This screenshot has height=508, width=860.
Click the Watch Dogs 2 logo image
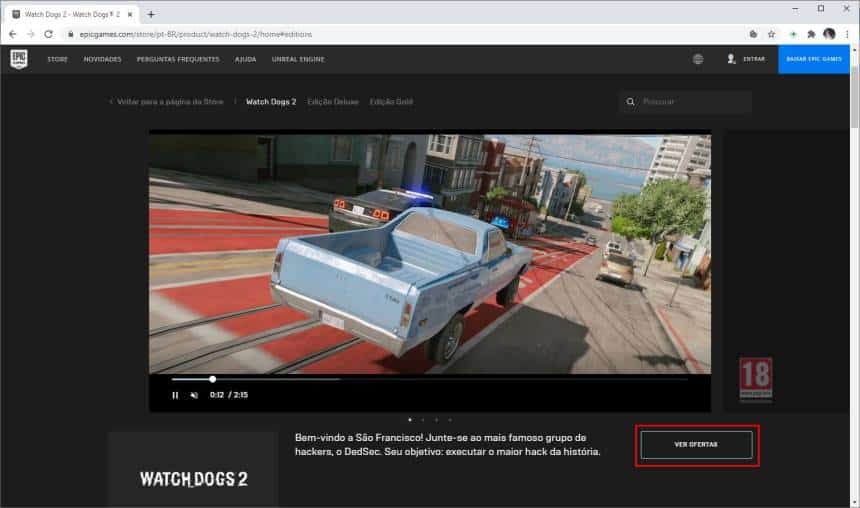click(x=194, y=479)
